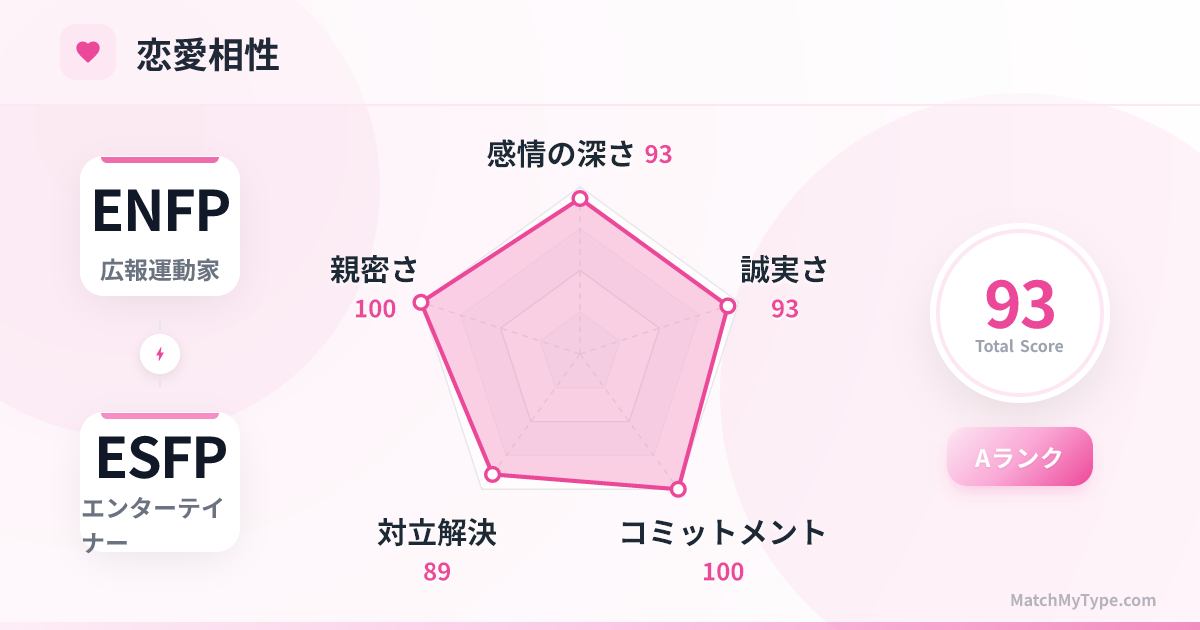Screen dimensions: 1200x630
Task: Select the ESFP type card
Action: (x=160, y=482)
